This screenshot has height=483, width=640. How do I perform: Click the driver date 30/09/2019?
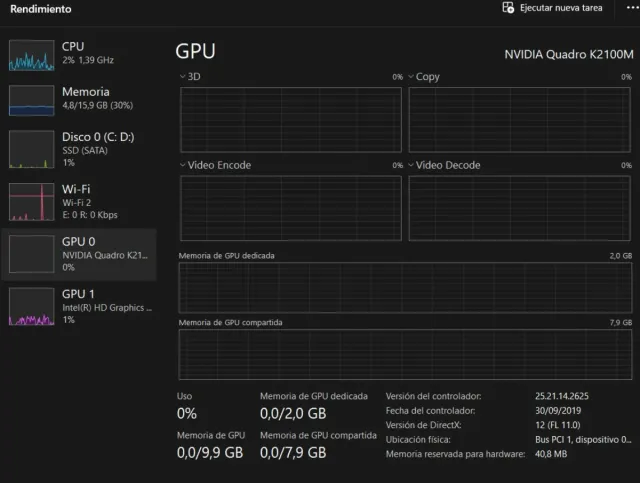pyautogui.click(x=558, y=410)
